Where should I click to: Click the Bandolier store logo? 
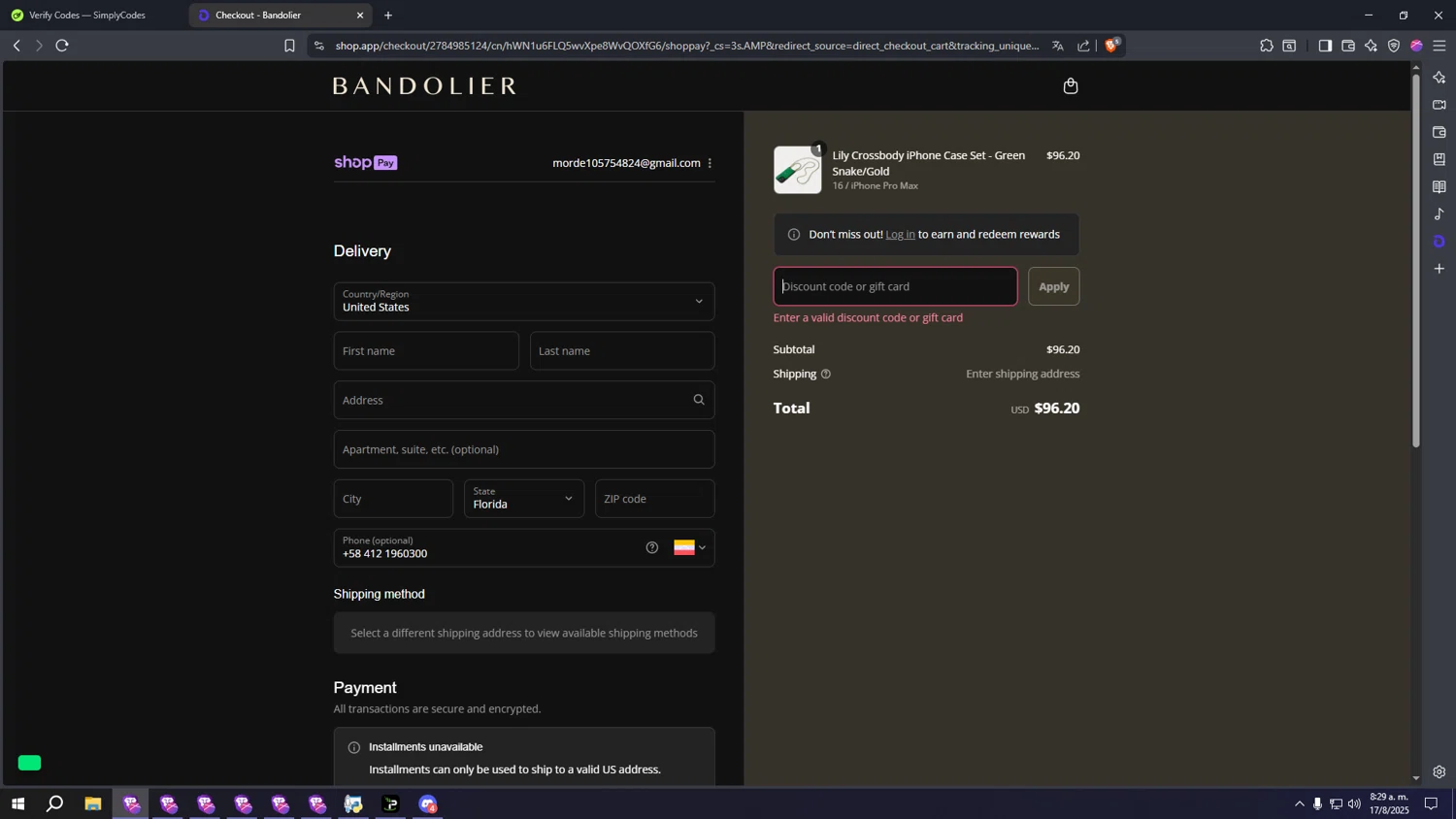[x=424, y=85]
